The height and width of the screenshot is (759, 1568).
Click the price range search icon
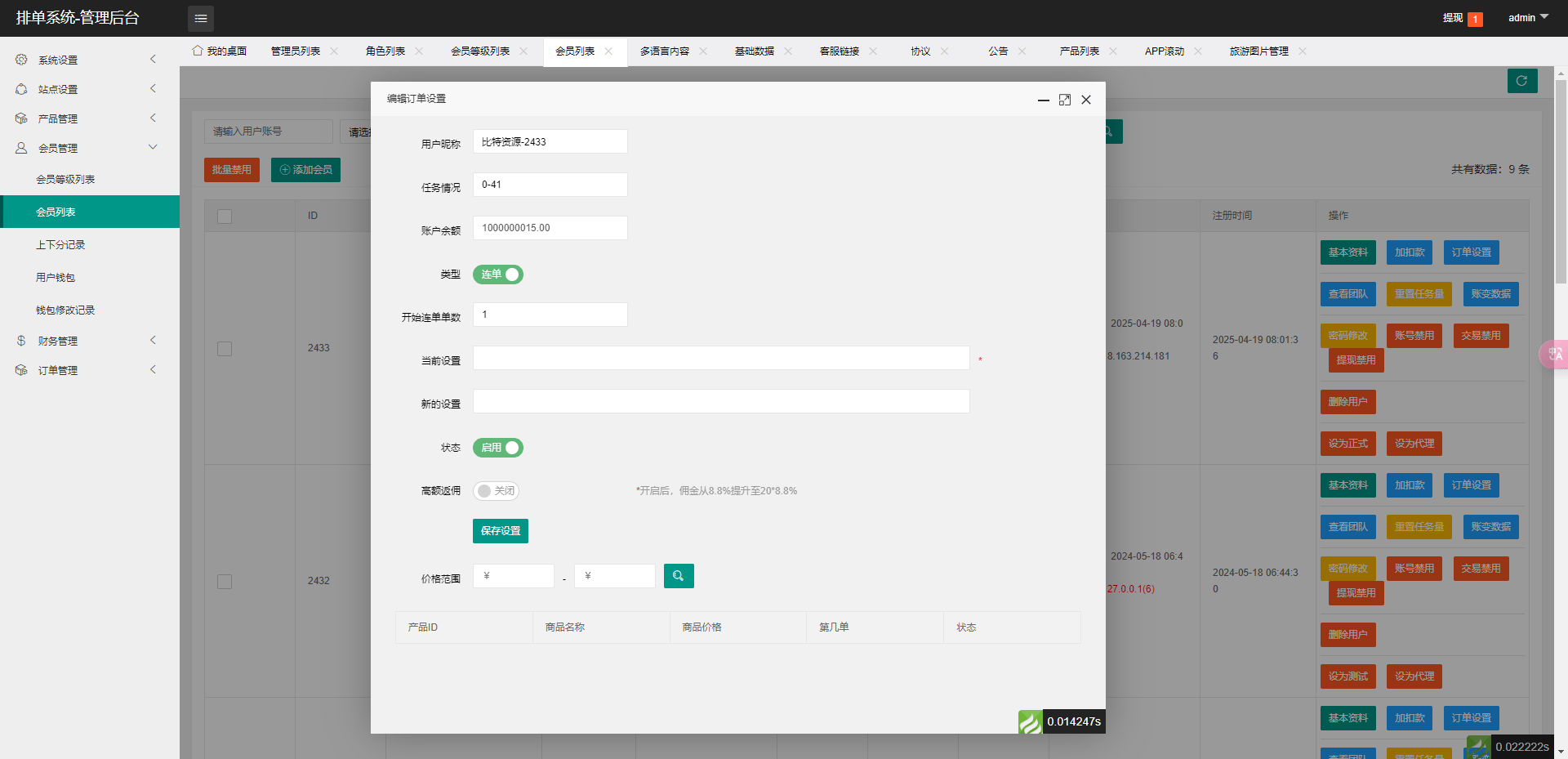coord(678,576)
